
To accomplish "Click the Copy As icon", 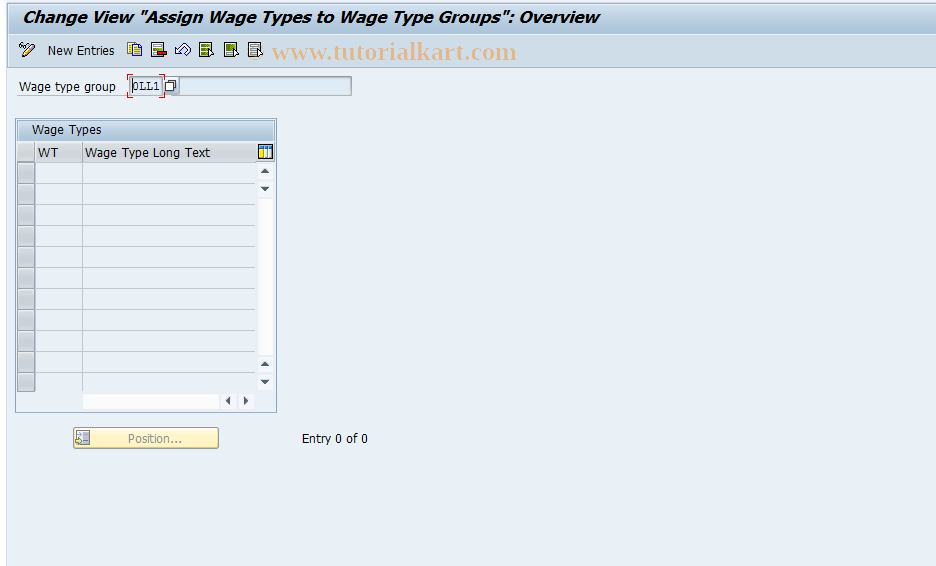I will (134, 50).
